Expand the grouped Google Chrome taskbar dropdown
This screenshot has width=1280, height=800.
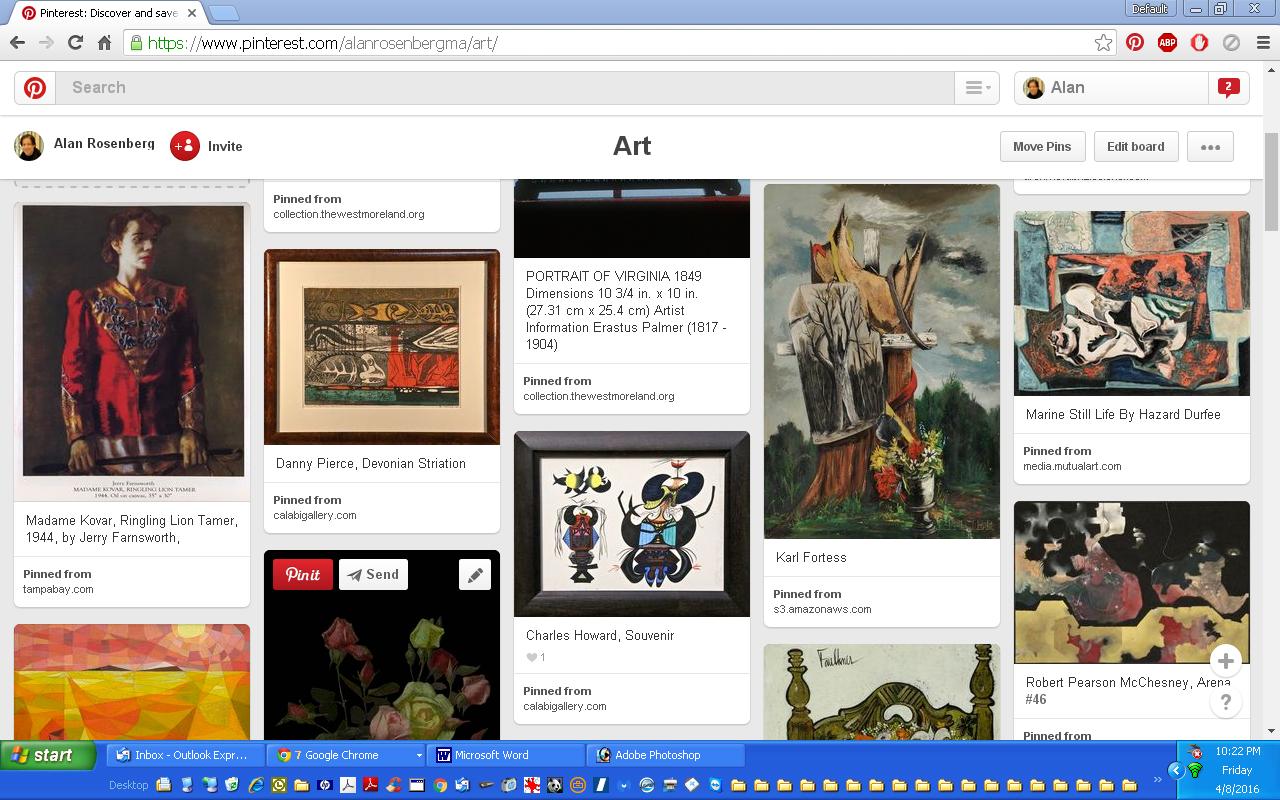click(x=418, y=755)
